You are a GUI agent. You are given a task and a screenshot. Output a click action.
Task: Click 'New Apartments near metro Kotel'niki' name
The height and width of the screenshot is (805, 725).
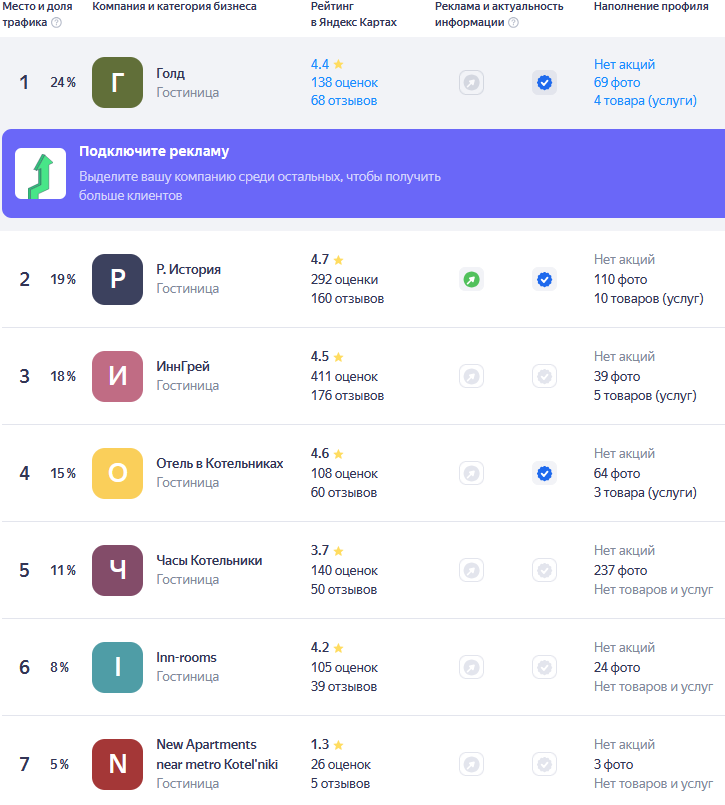point(217,755)
